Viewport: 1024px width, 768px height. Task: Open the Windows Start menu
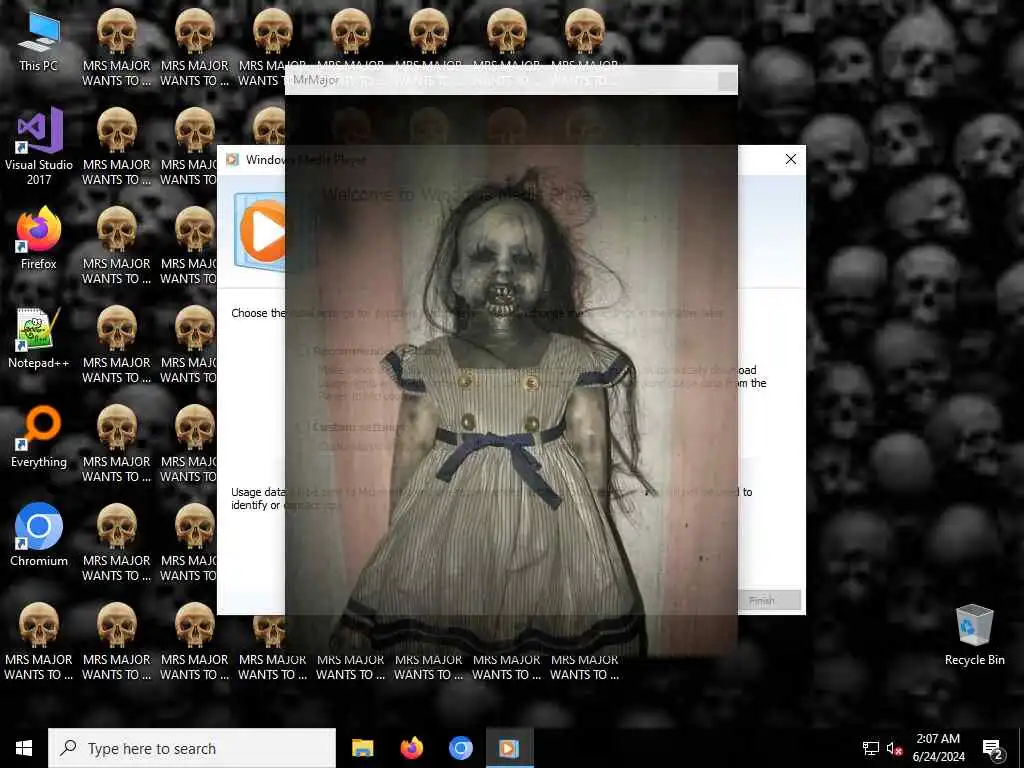click(x=24, y=748)
